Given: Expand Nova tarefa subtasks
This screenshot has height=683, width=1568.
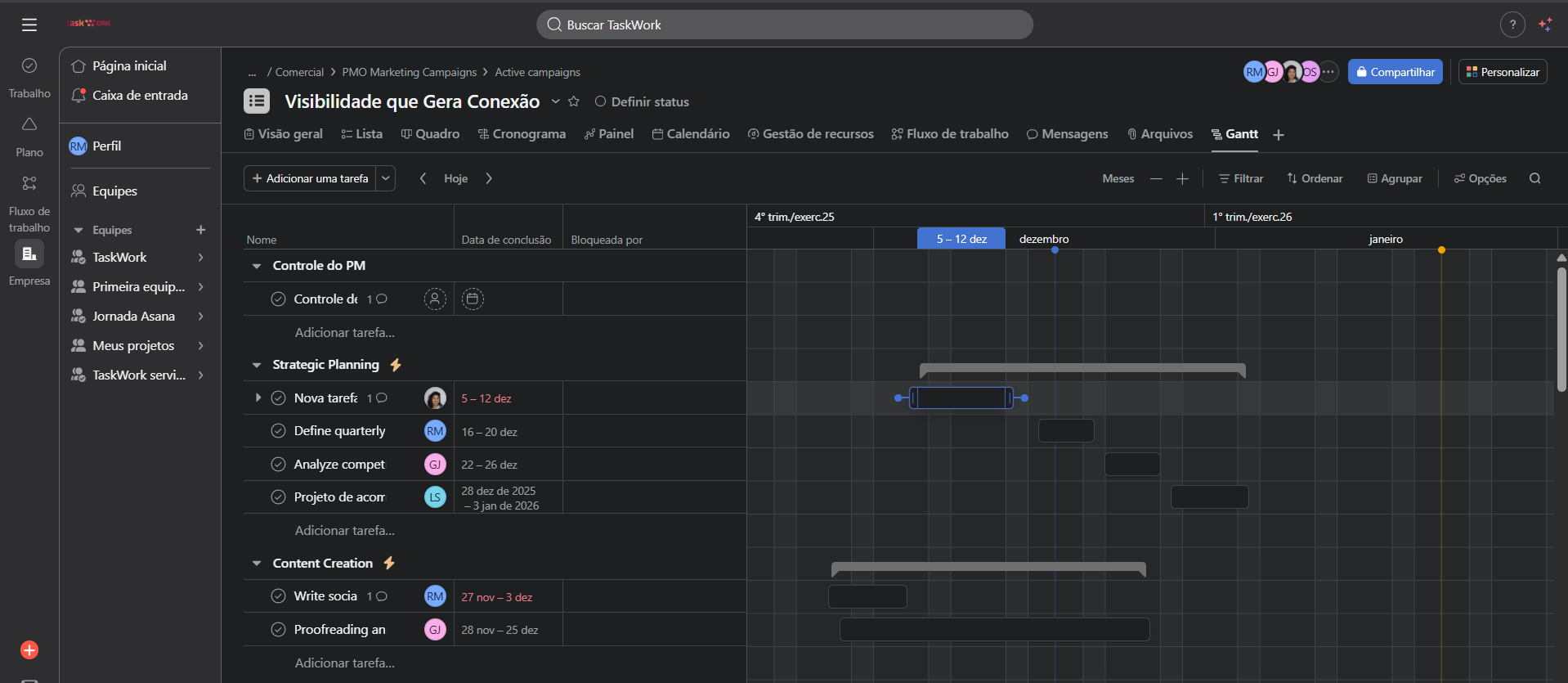Looking at the screenshot, I should (x=258, y=398).
